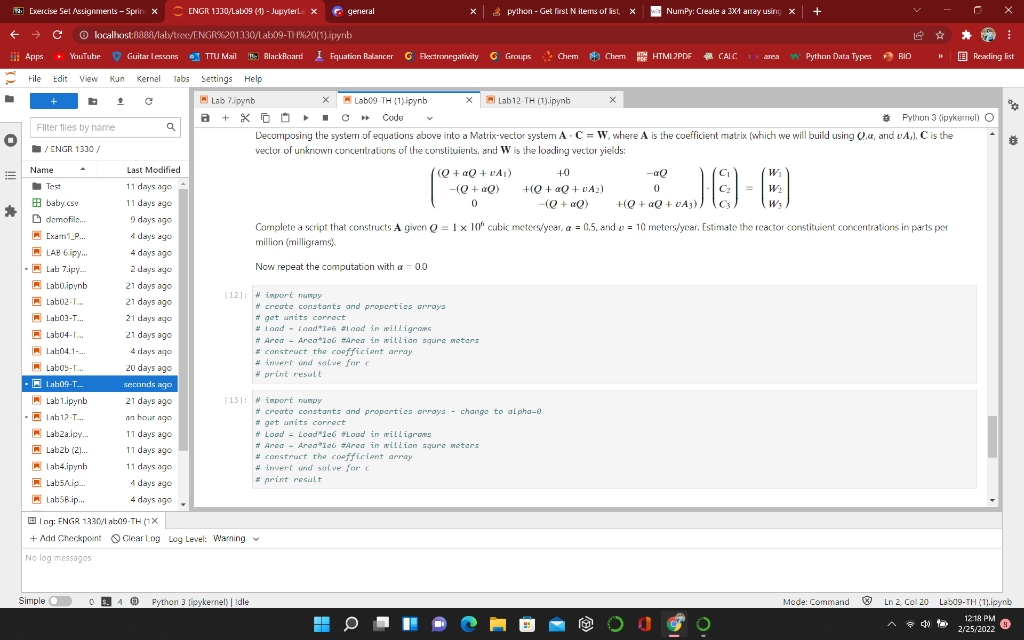
Task: Save the Lab09-TH notebook
Action: [205, 117]
